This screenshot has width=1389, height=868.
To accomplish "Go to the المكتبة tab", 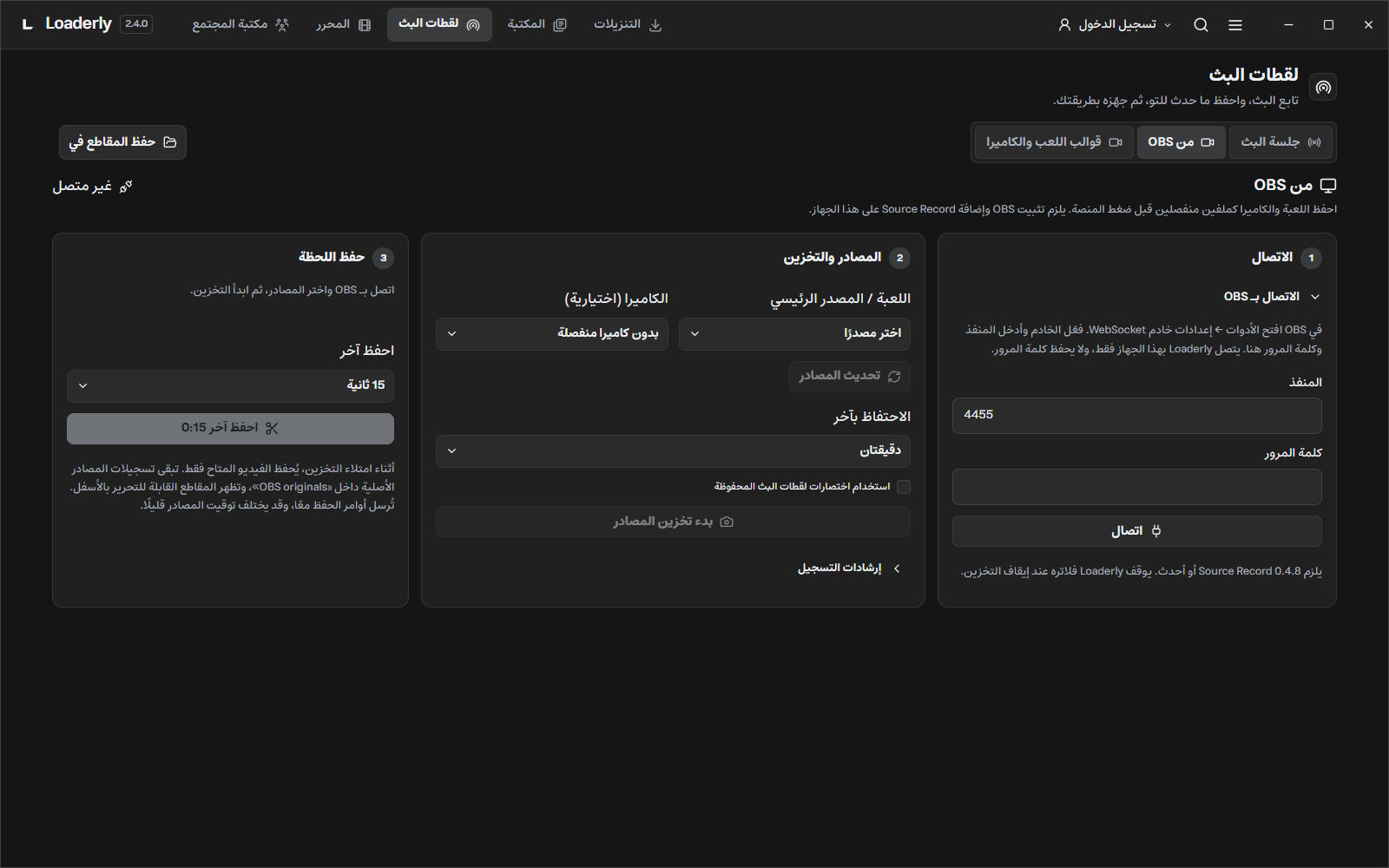I will 537,25.
